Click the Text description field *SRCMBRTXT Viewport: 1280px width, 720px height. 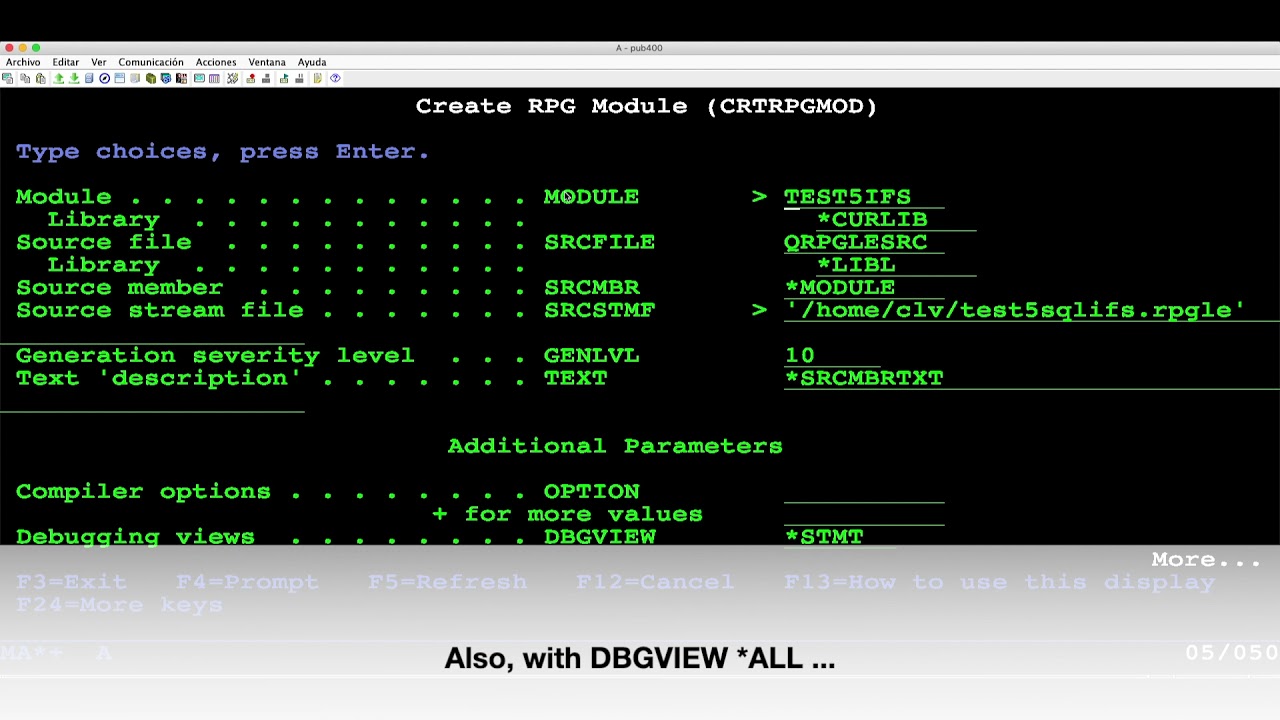1032,378
